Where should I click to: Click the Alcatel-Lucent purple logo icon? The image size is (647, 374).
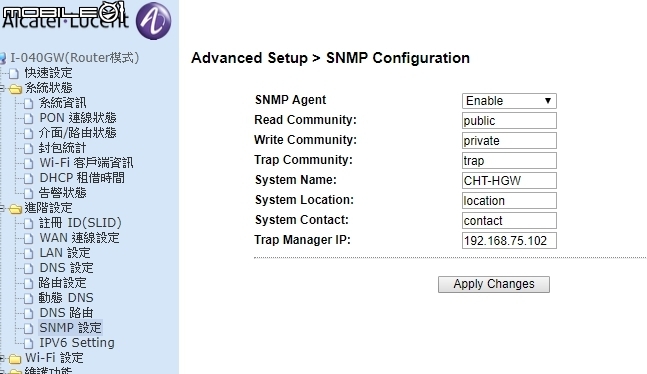153,21
